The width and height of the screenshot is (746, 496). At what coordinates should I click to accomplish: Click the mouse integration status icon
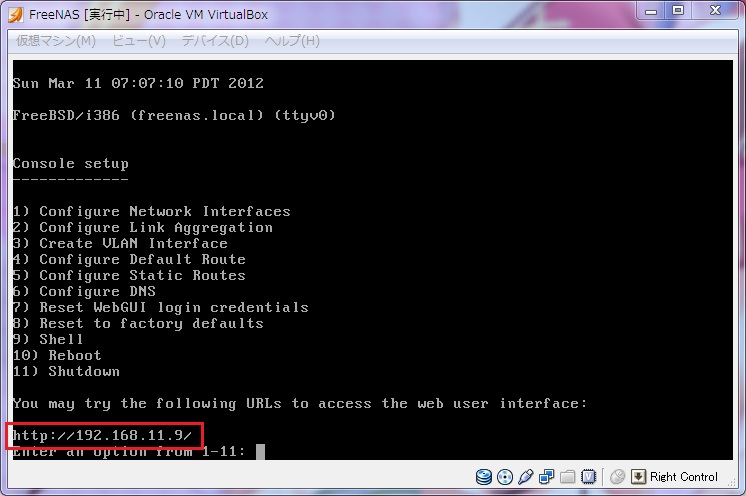(x=617, y=477)
